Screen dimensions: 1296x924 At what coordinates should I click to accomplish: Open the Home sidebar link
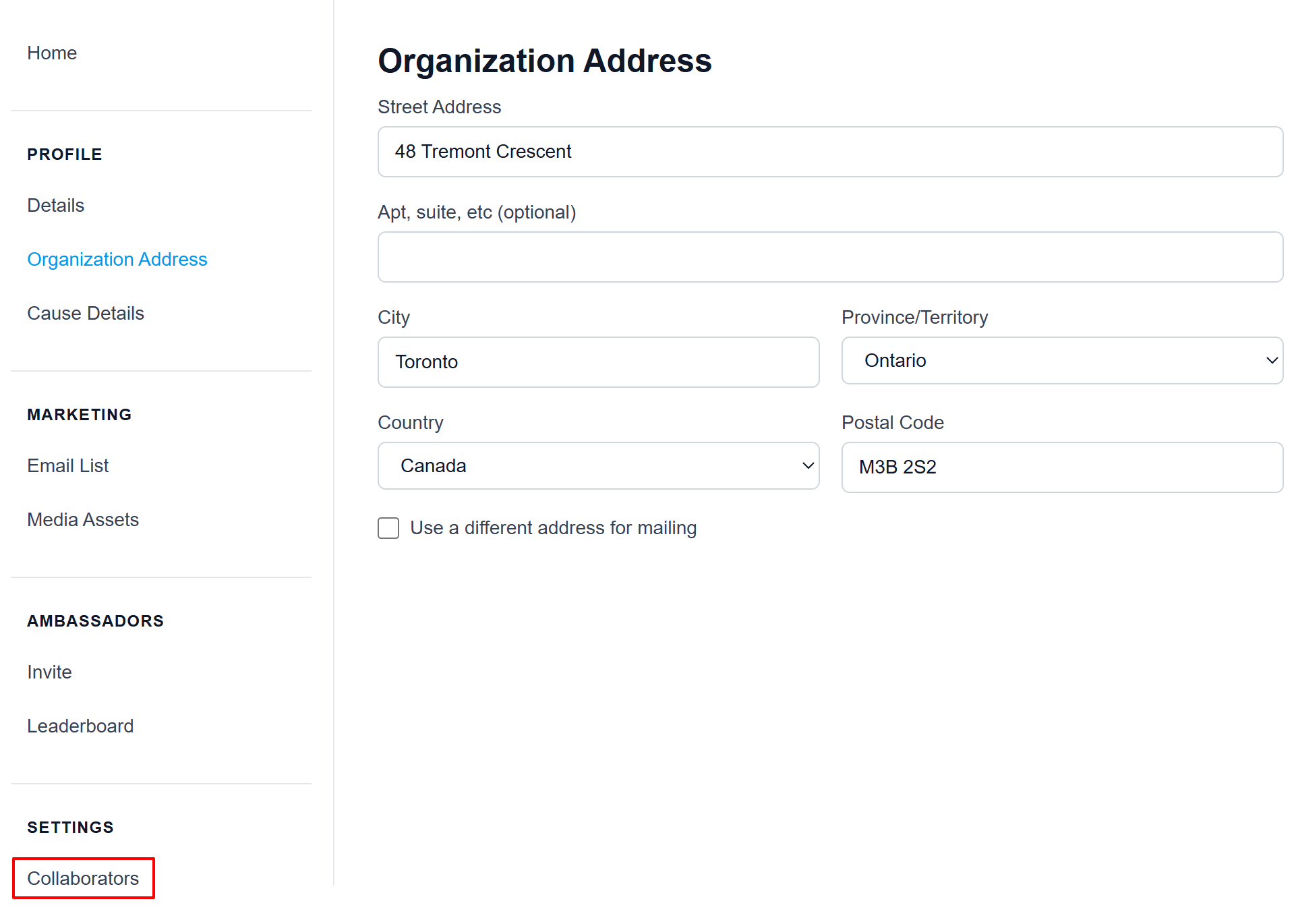pos(52,53)
